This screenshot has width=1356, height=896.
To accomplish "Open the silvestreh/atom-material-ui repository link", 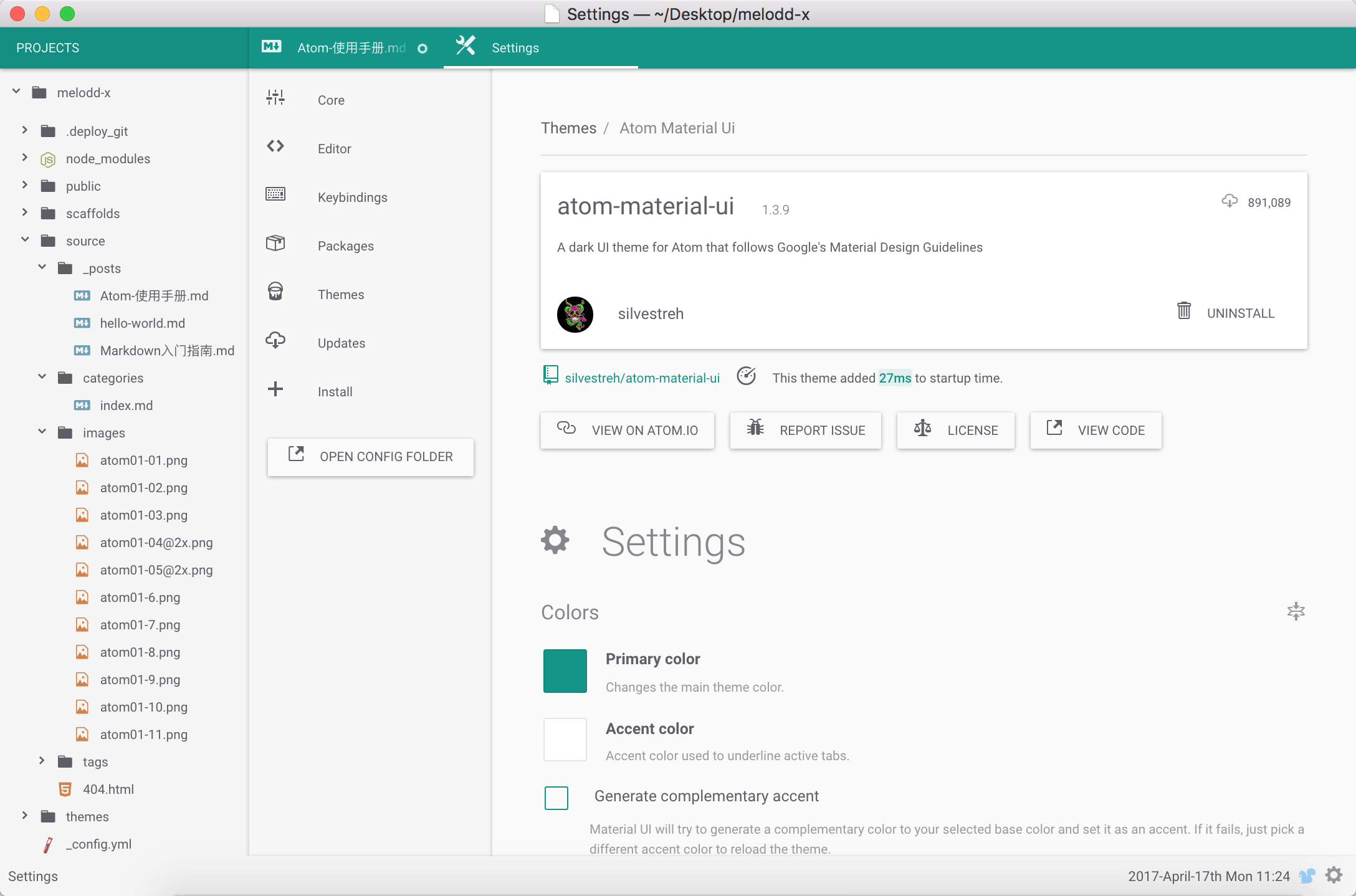I will click(642, 378).
